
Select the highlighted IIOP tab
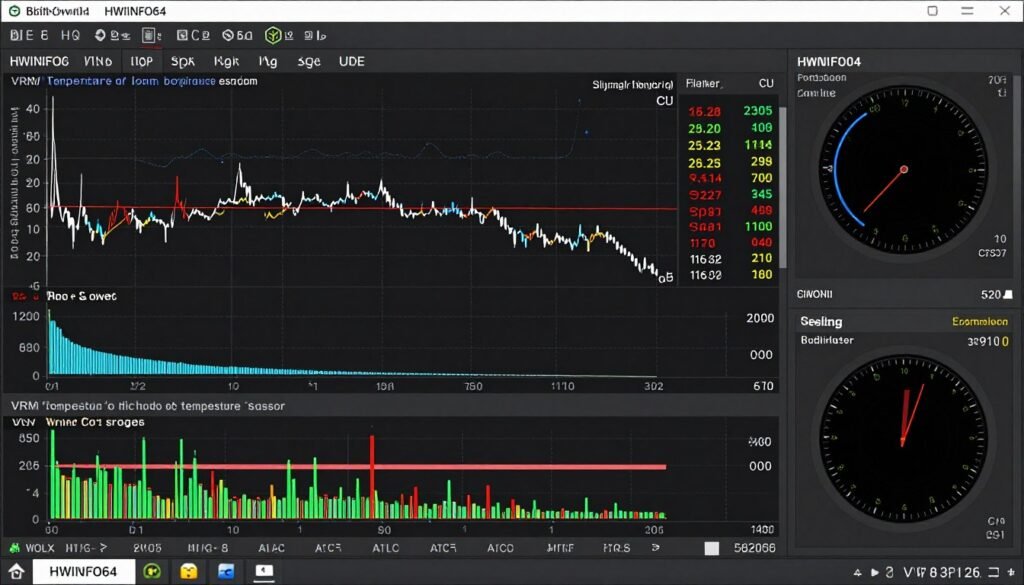pyautogui.click(x=142, y=61)
